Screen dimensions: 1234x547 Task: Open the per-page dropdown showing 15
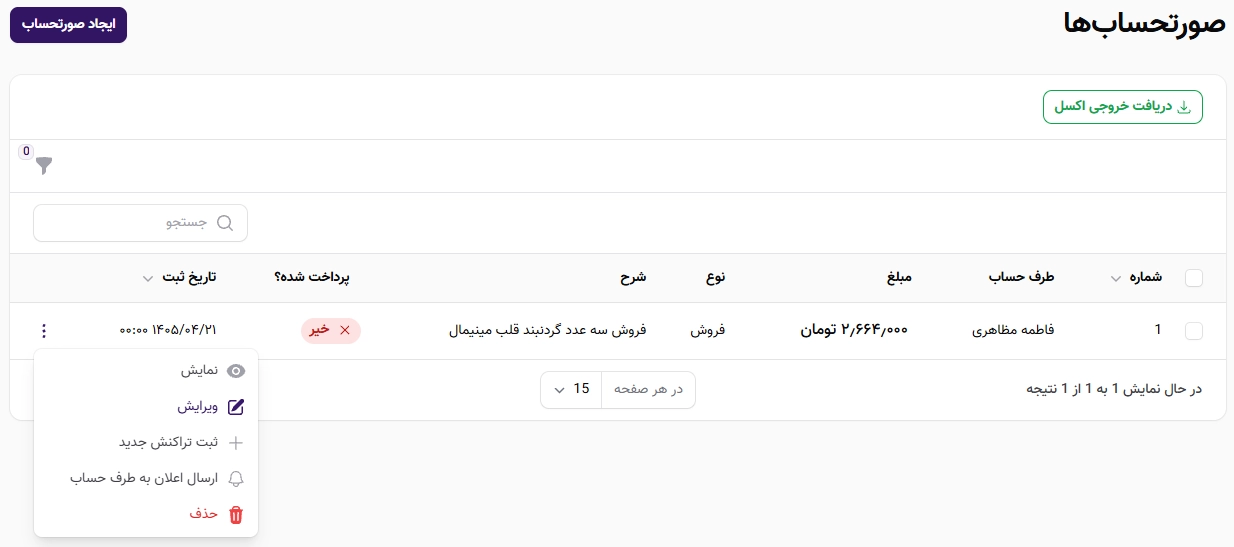(x=571, y=389)
